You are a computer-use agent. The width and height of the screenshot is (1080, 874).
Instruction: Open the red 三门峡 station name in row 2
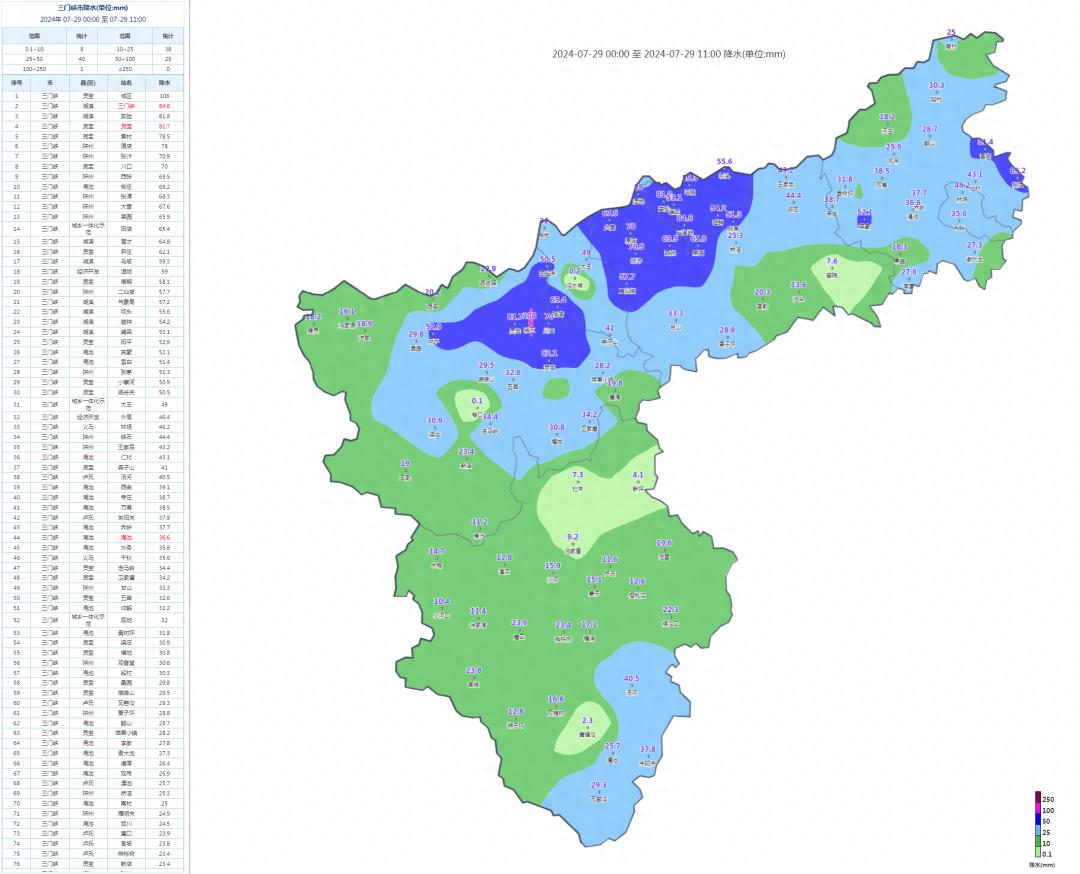(x=126, y=105)
